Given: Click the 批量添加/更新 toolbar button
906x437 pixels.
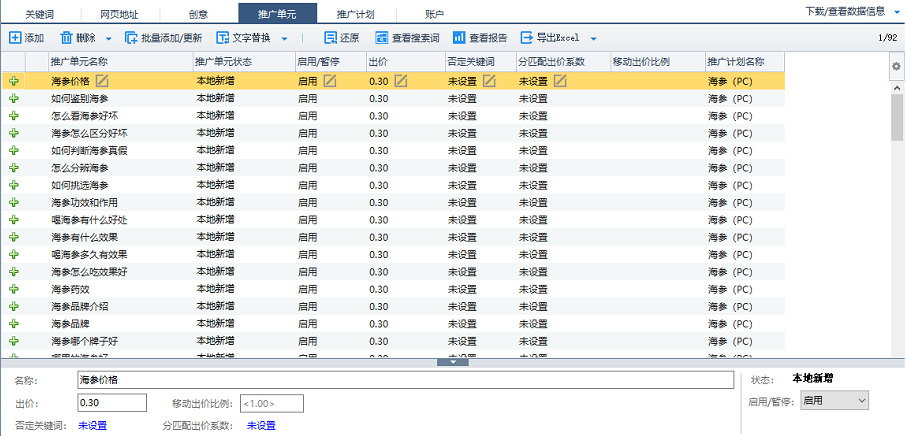Looking at the screenshot, I should 164,38.
